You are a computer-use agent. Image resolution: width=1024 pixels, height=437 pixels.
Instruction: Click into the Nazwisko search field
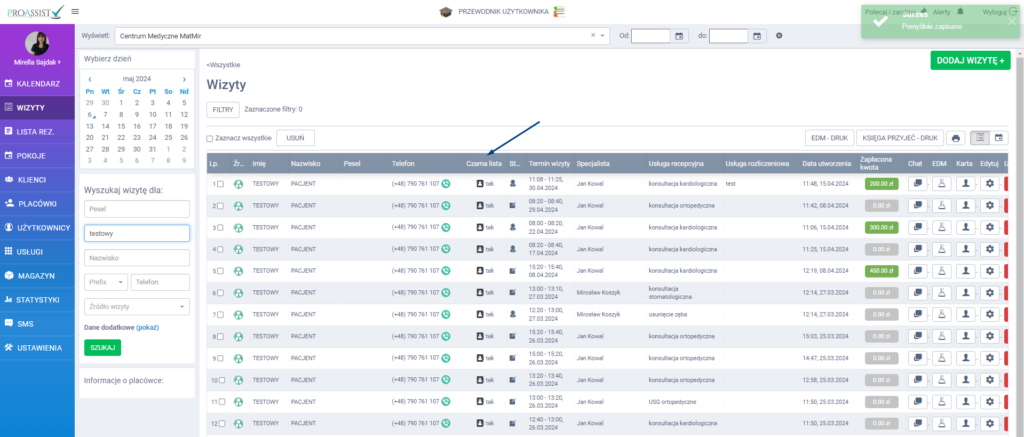[137, 258]
